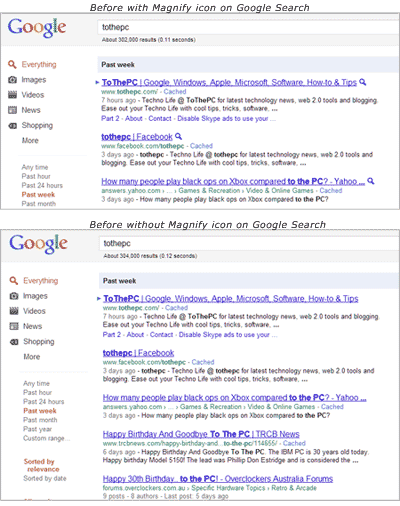Select Everything magnifier icon in top screenshot sidebar
400x506 pixels.
coord(12,64)
